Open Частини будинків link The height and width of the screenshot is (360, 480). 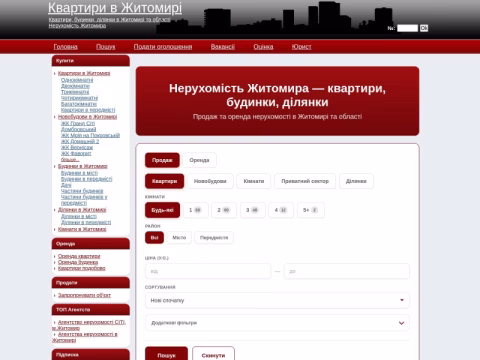coord(82,191)
